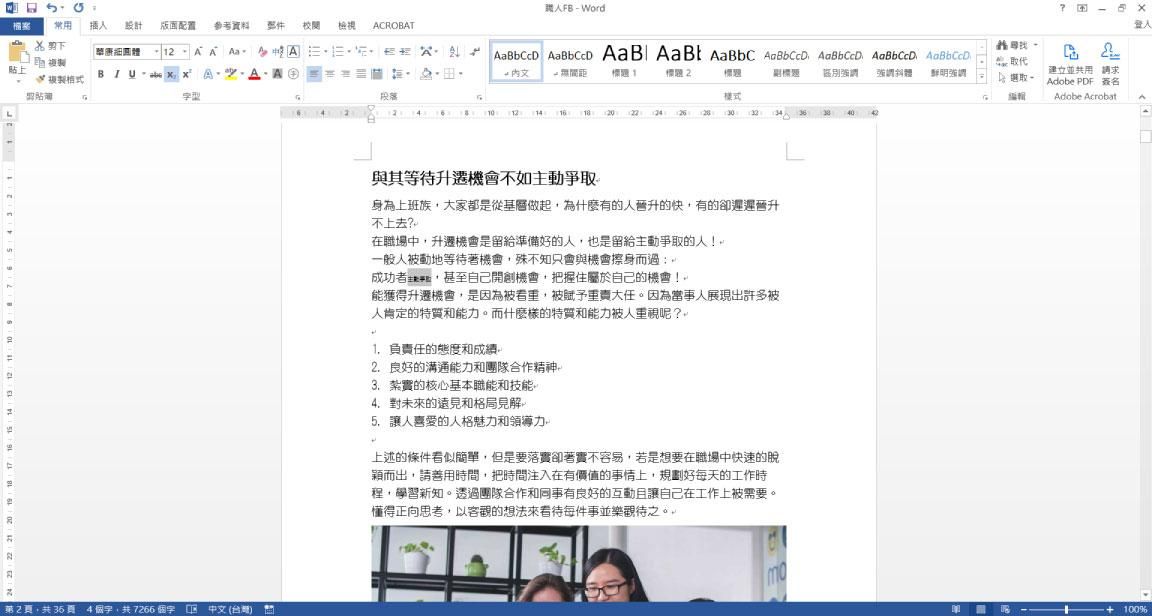This screenshot has width=1152, height=616.
Task: Click the Paste (貼上) clipboard icon
Action: [17, 56]
